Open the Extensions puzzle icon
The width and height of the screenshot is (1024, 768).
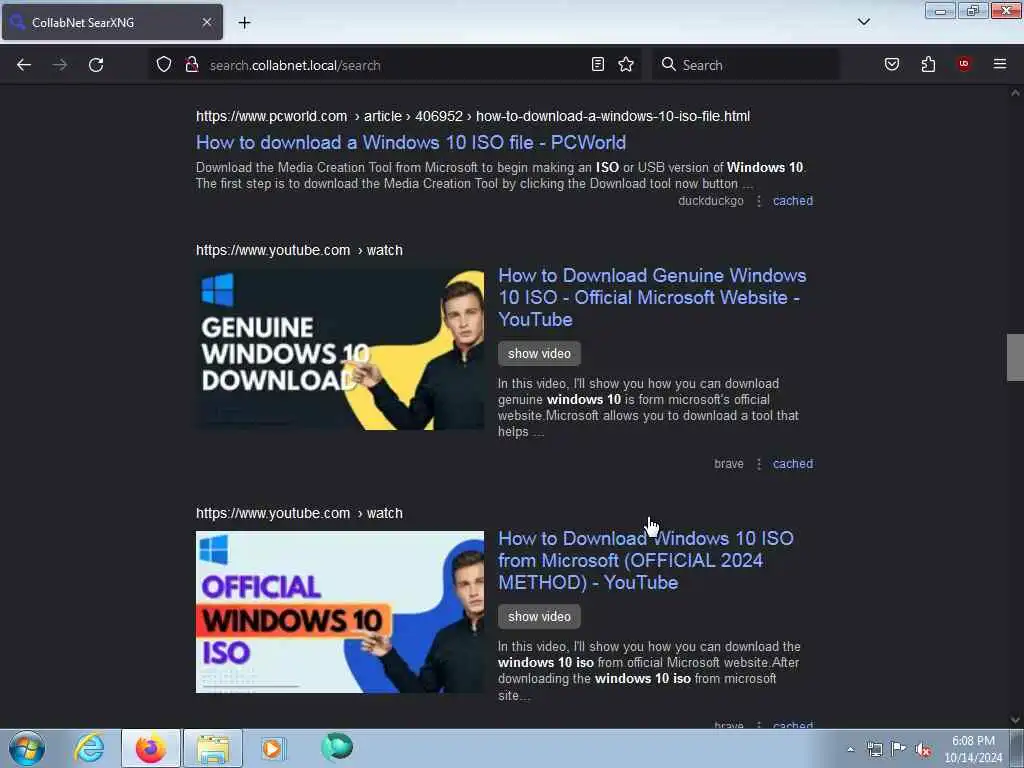tap(928, 65)
